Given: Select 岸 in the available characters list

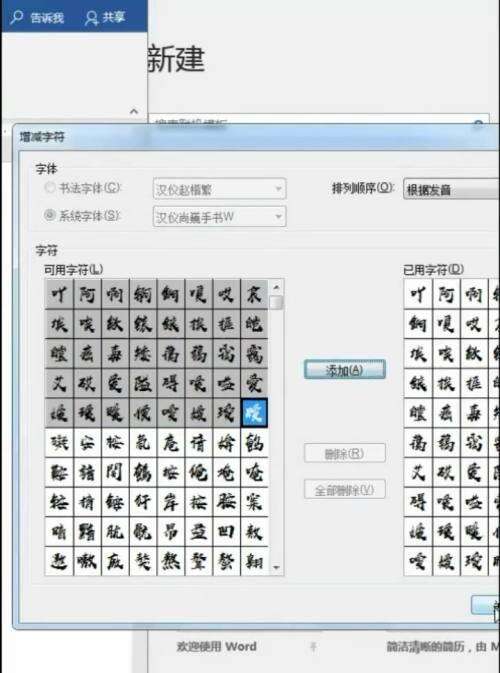Looking at the screenshot, I should pyautogui.click(x=171, y=502).
